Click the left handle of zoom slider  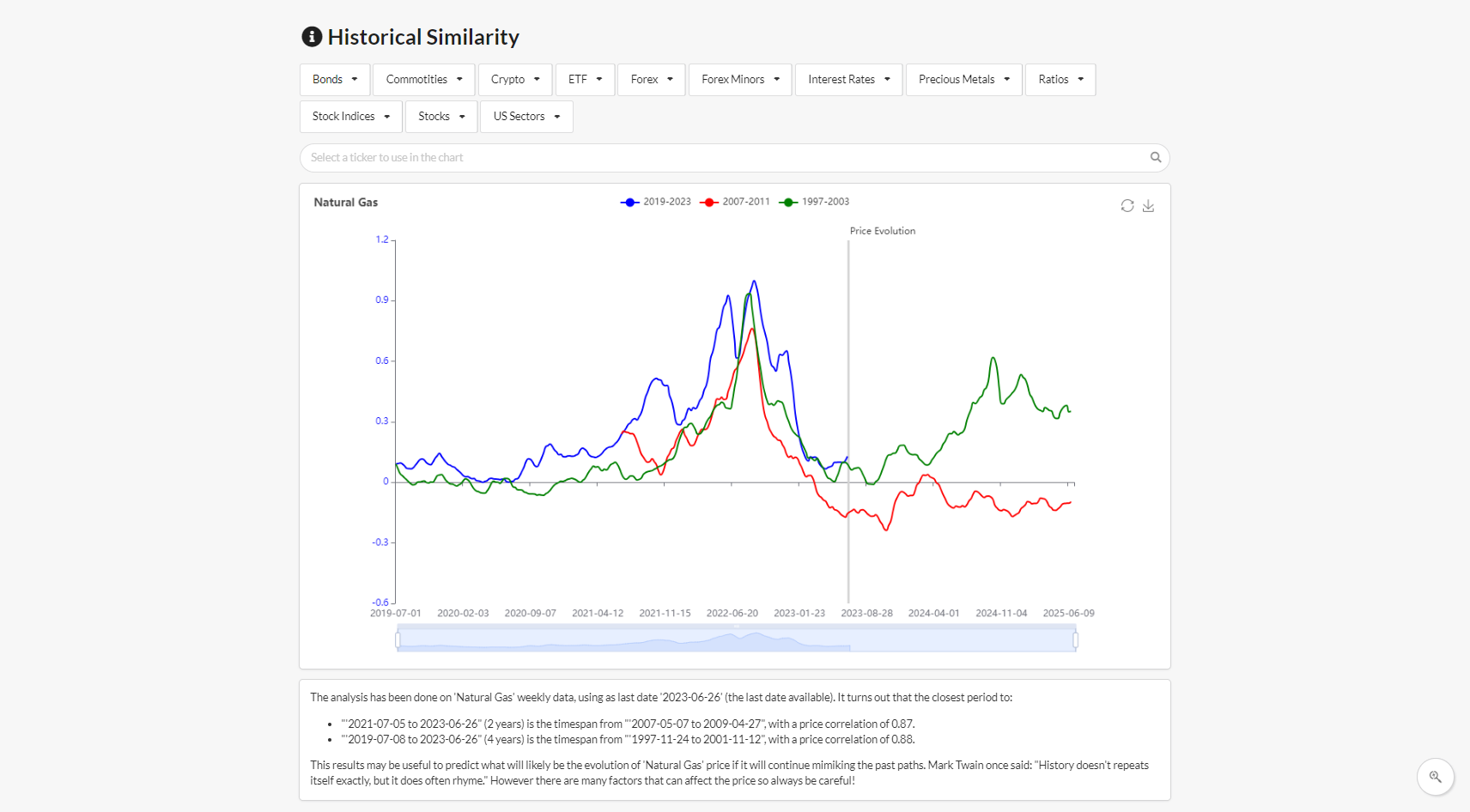[398, 640]
